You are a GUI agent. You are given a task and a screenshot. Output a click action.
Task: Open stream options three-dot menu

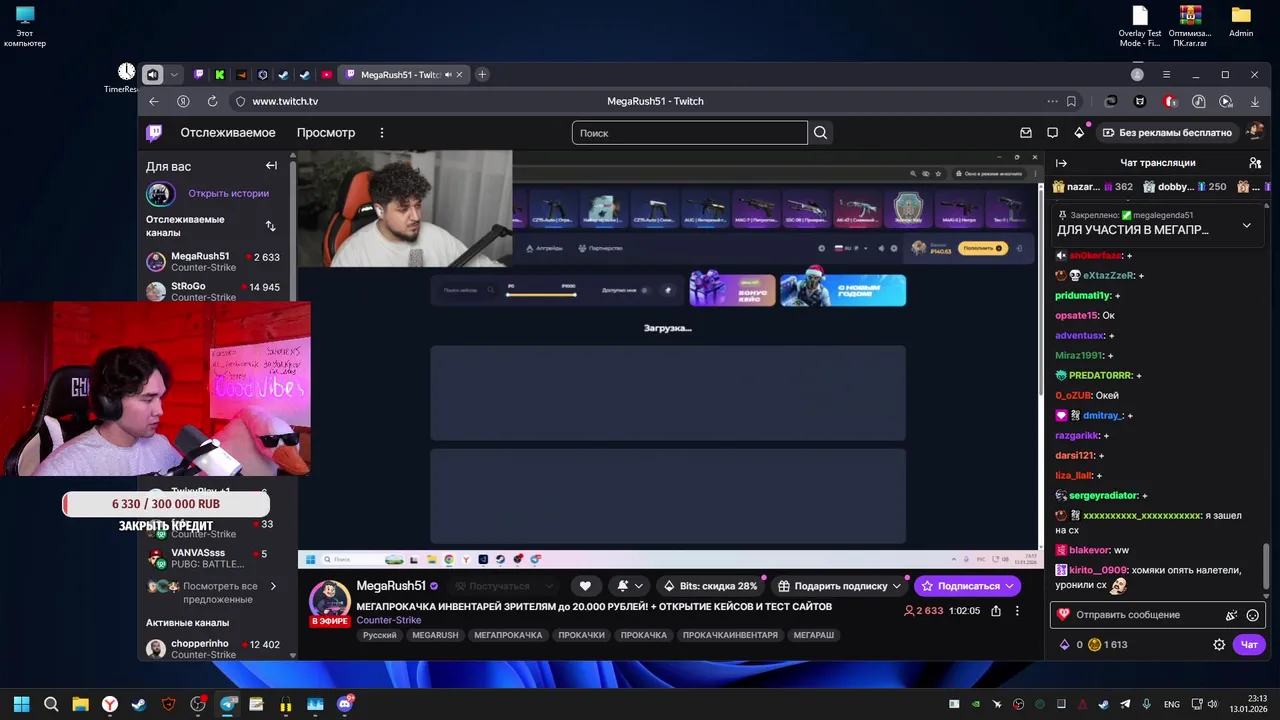pos(1017,611)
